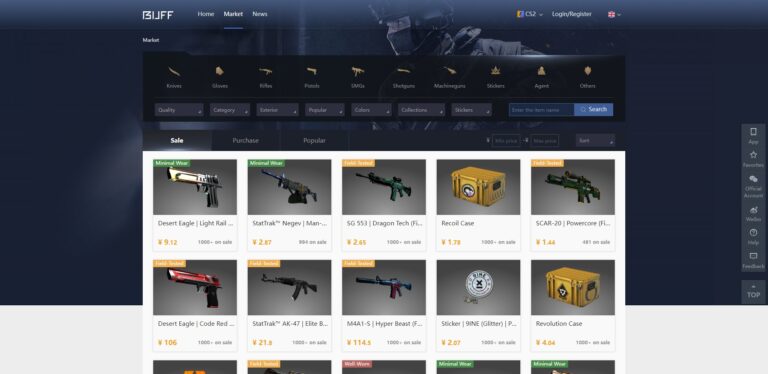Open the News menu item
The width and height of the screenshot is (768, 374).
[260, 14]
